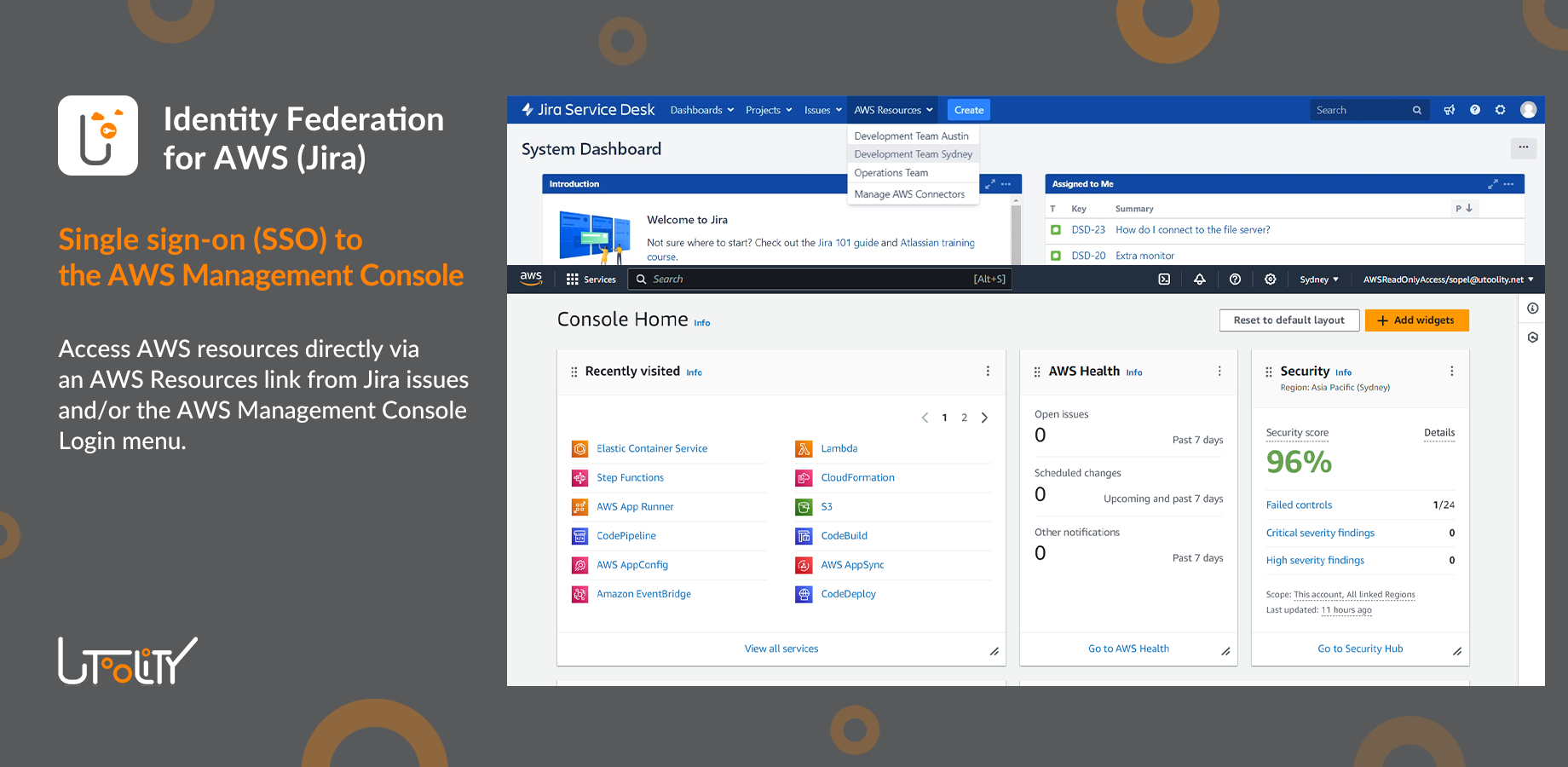Open Introduction gadget options menu
This screenshot has width=1568, height=767.
1006,184
